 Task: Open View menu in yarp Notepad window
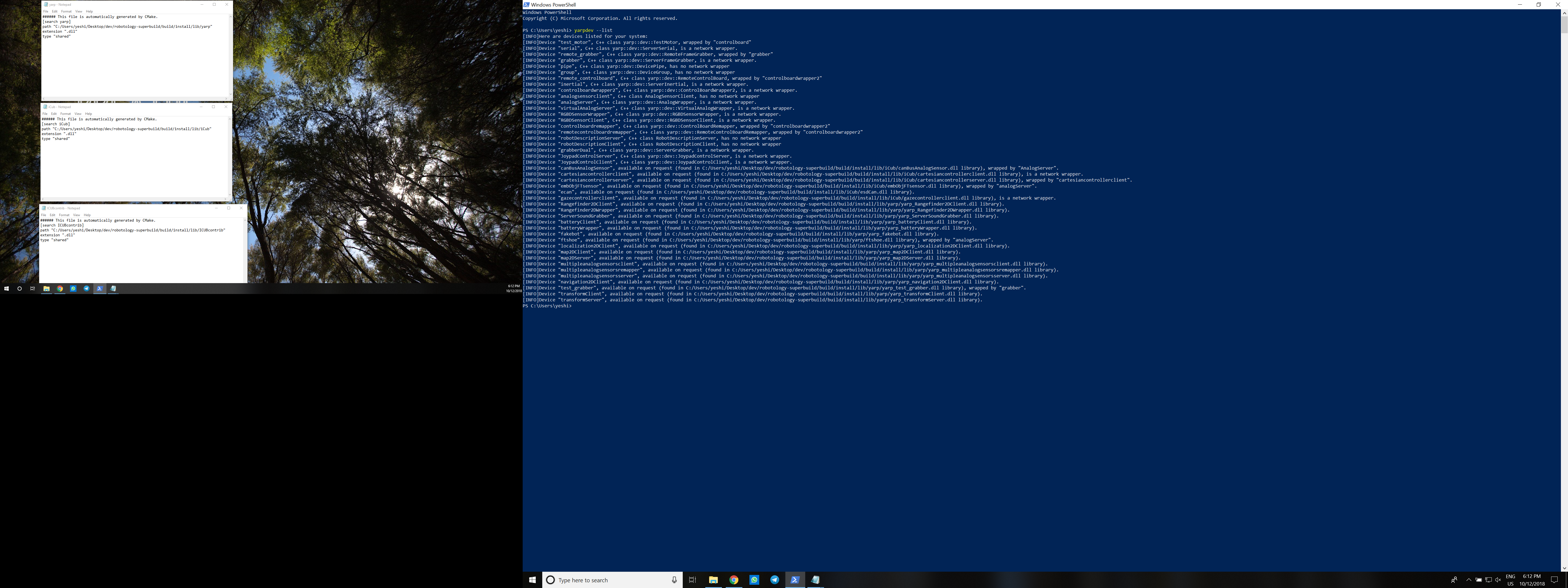[78, 11]
